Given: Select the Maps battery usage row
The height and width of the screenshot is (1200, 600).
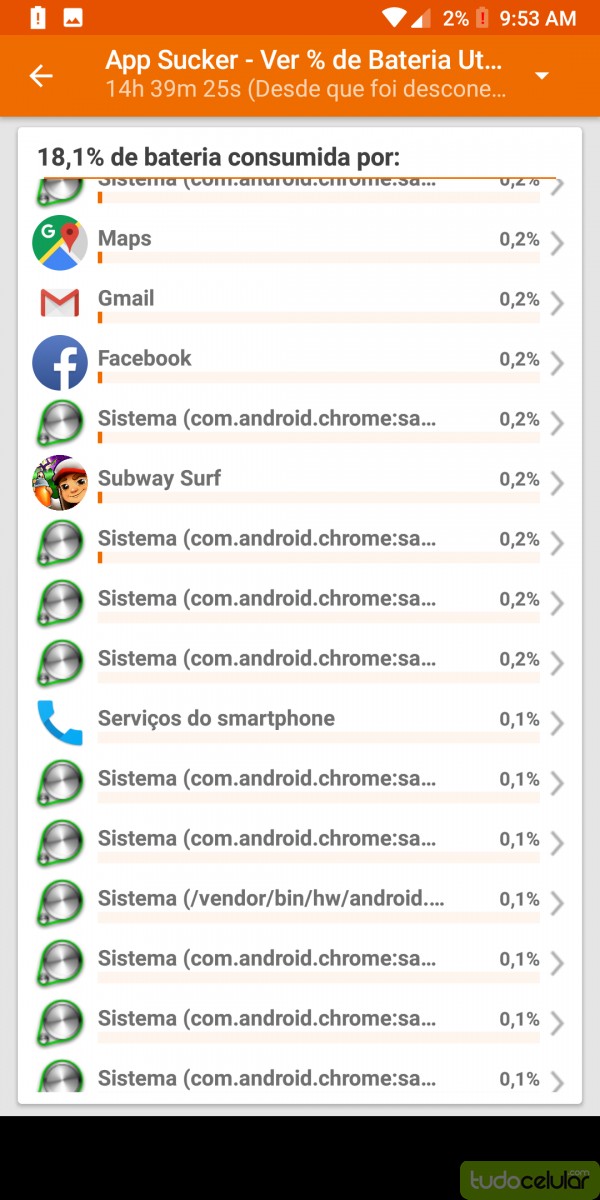Looking at the screenshot, I should point(300,243).
